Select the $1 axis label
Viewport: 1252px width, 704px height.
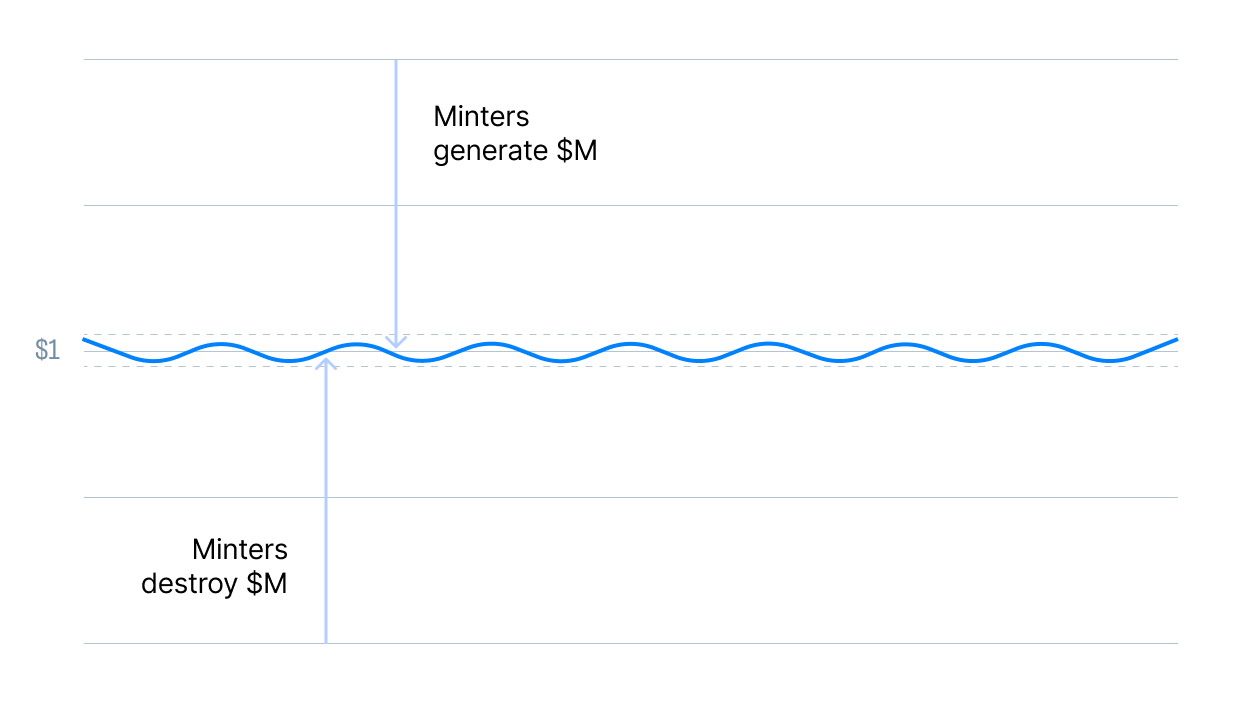pyautogui.click(x=47, y=350)
